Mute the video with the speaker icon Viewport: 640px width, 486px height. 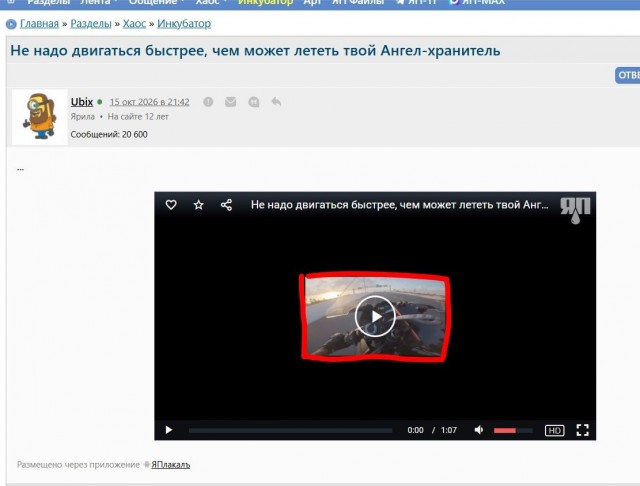point(479,430)
